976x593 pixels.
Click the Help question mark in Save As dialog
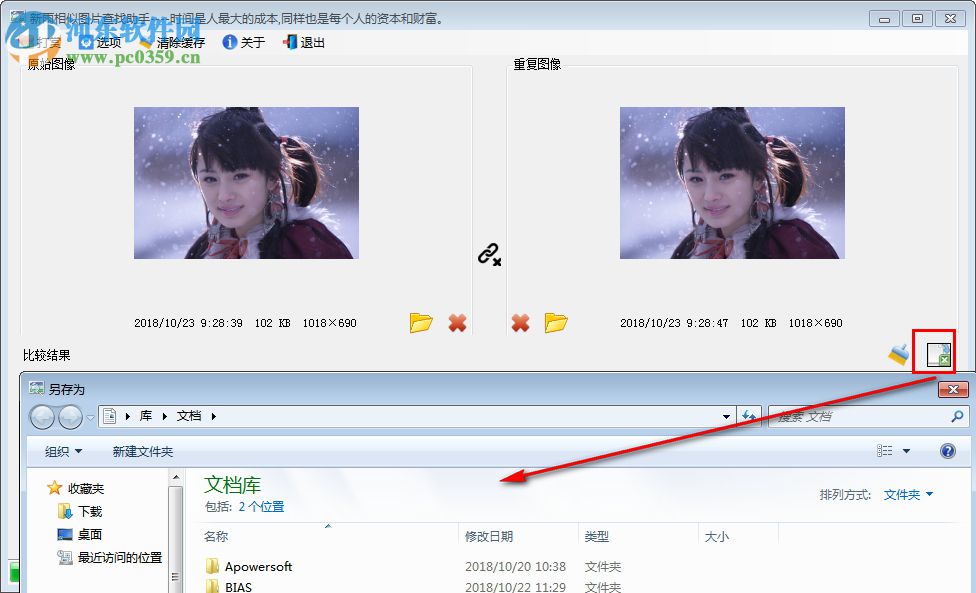pos(947,450)
